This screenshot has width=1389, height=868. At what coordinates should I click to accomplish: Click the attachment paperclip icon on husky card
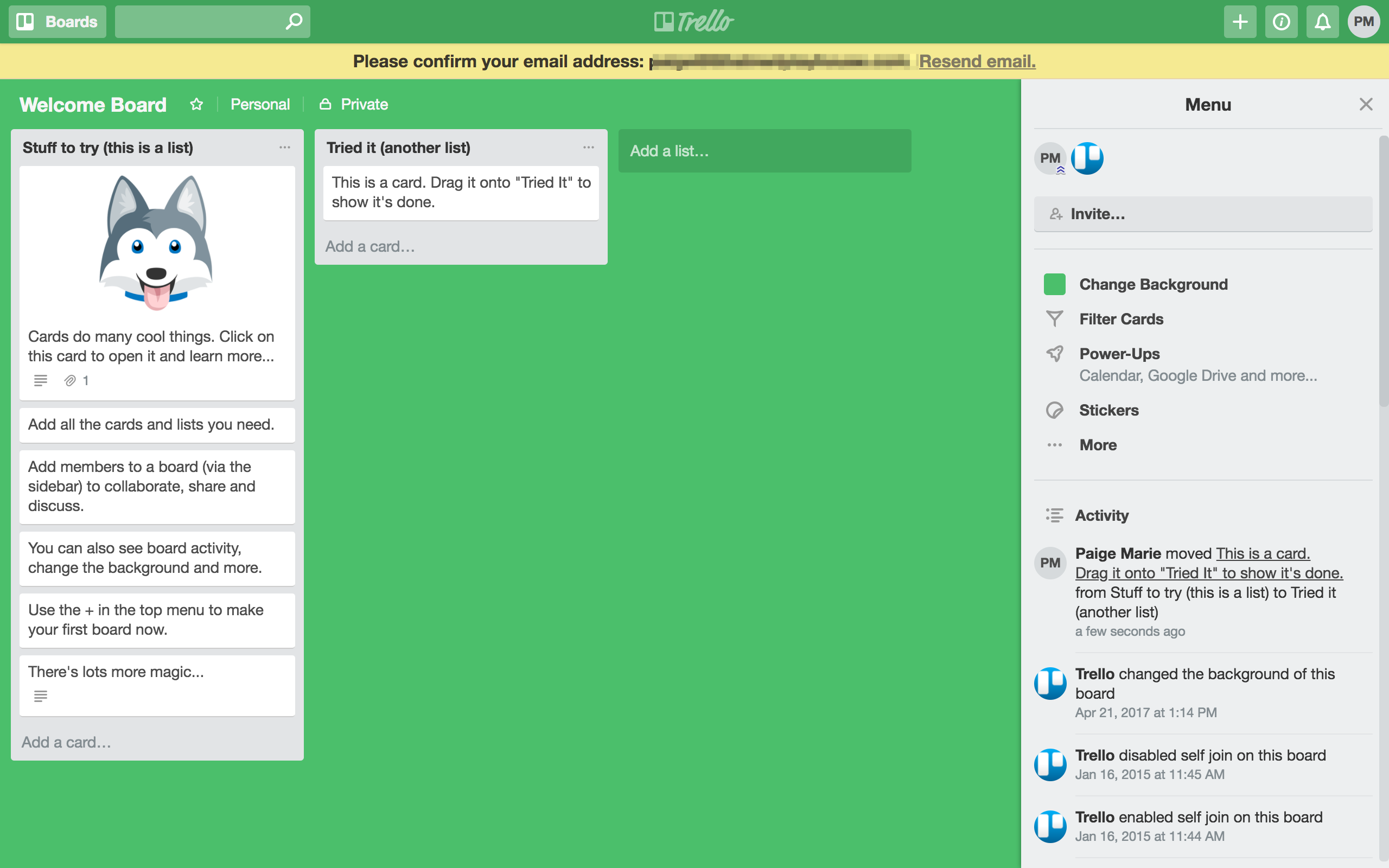tap(70, 381)
